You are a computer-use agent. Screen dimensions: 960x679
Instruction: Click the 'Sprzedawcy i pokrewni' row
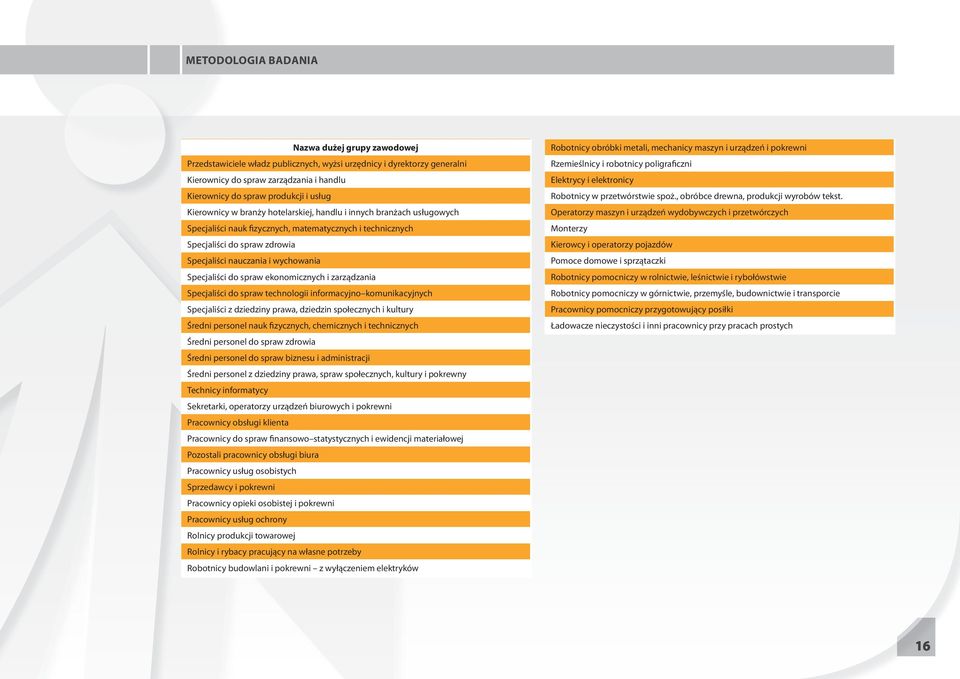355,487
